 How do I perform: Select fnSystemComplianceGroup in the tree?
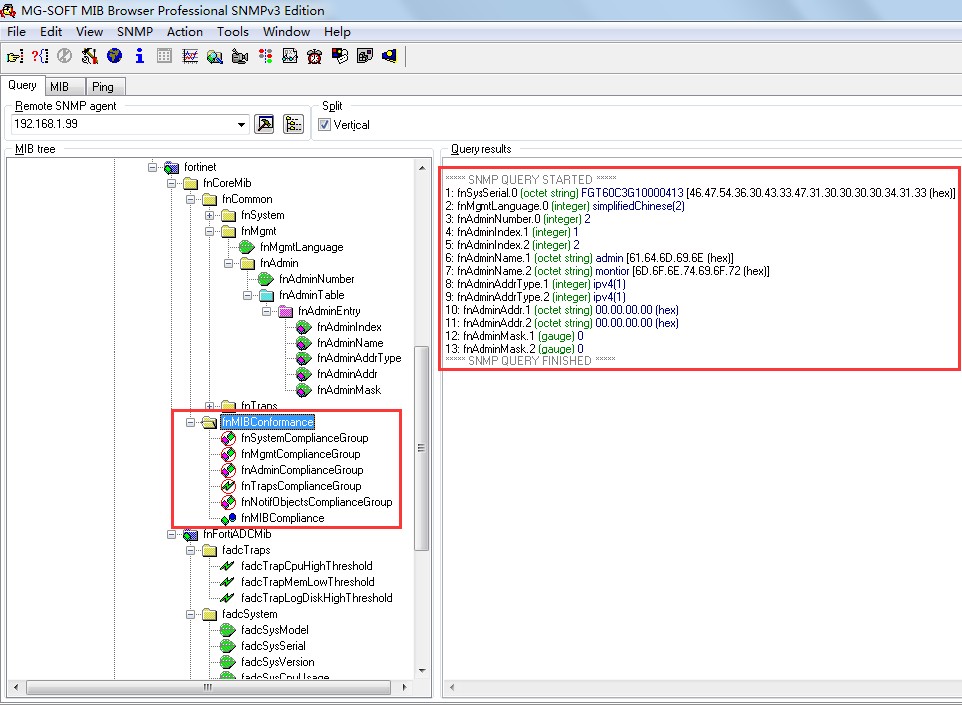click(x=304, y=438)
